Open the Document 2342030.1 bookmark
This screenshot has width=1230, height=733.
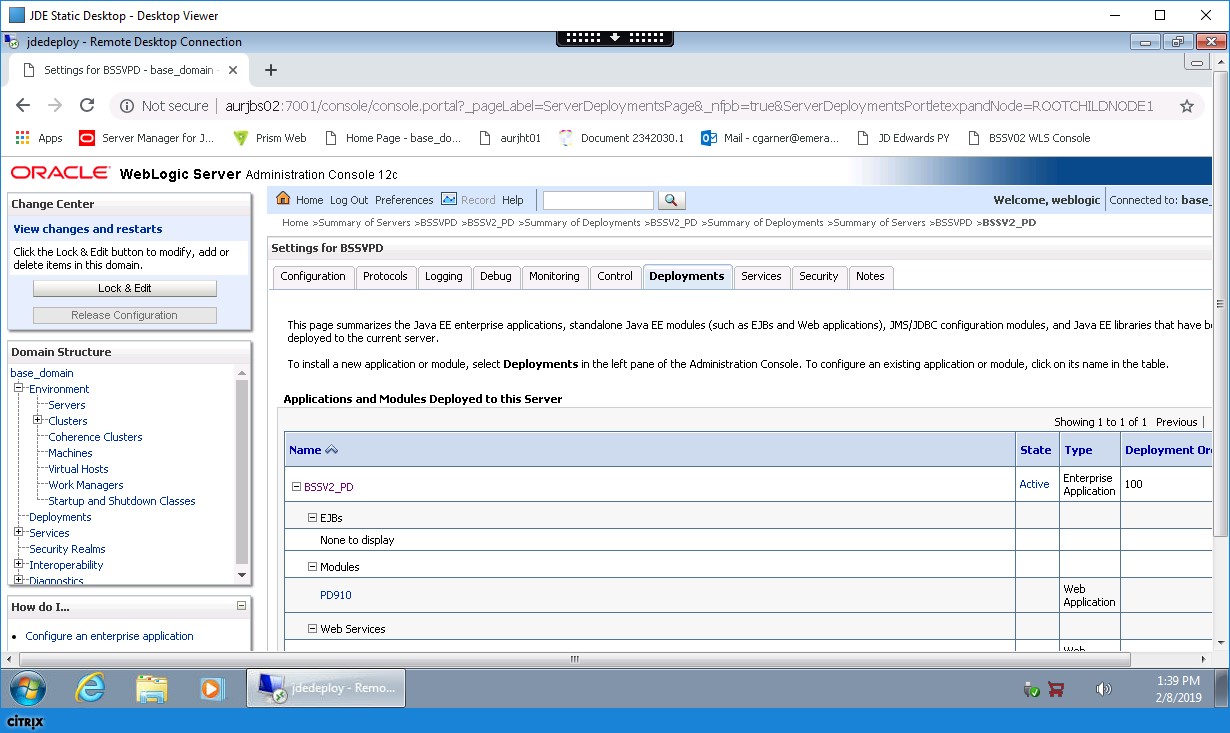(621, 138)
